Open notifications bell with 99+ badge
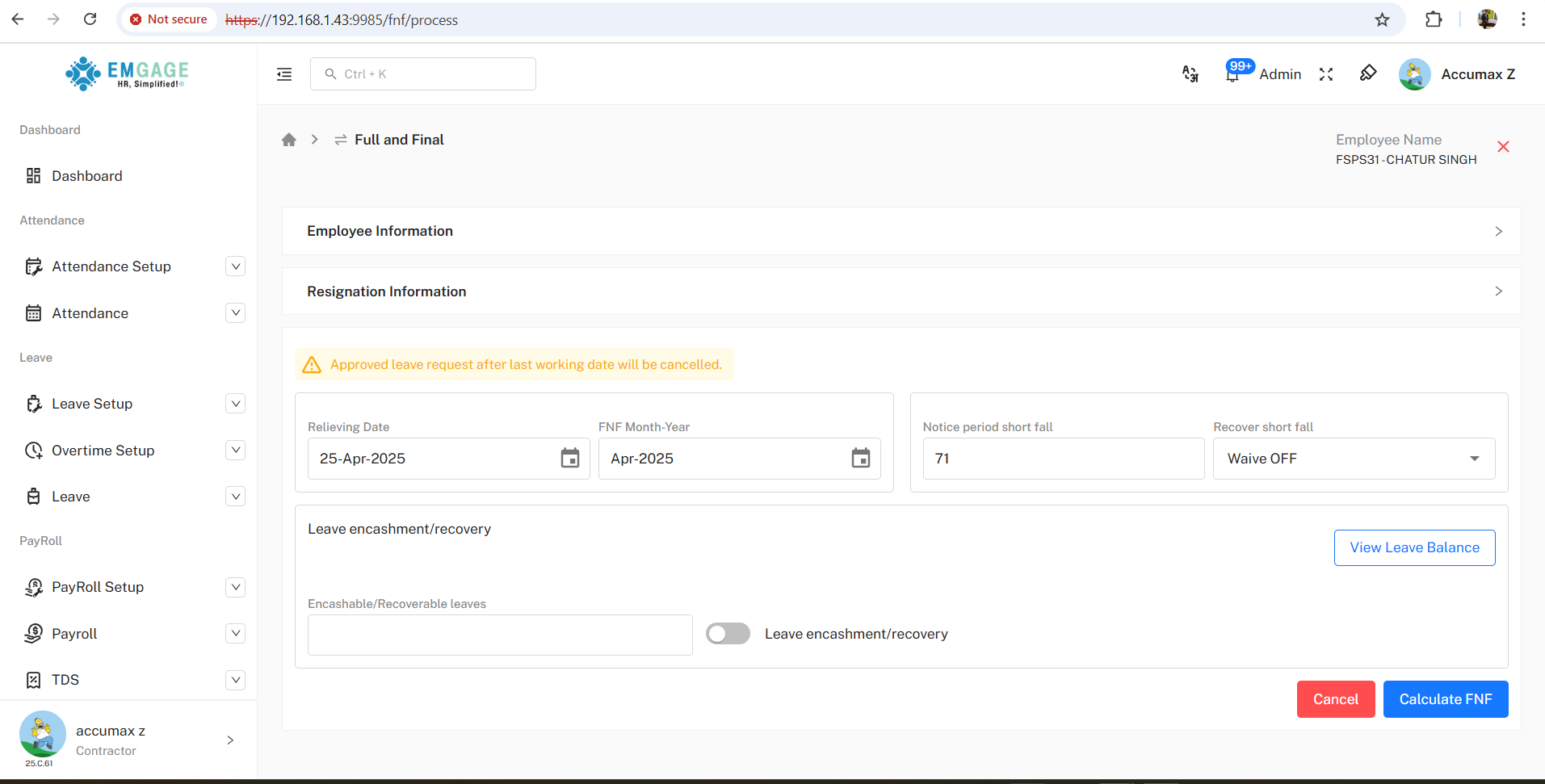The image size is (1545, 784). point(1232,74)
